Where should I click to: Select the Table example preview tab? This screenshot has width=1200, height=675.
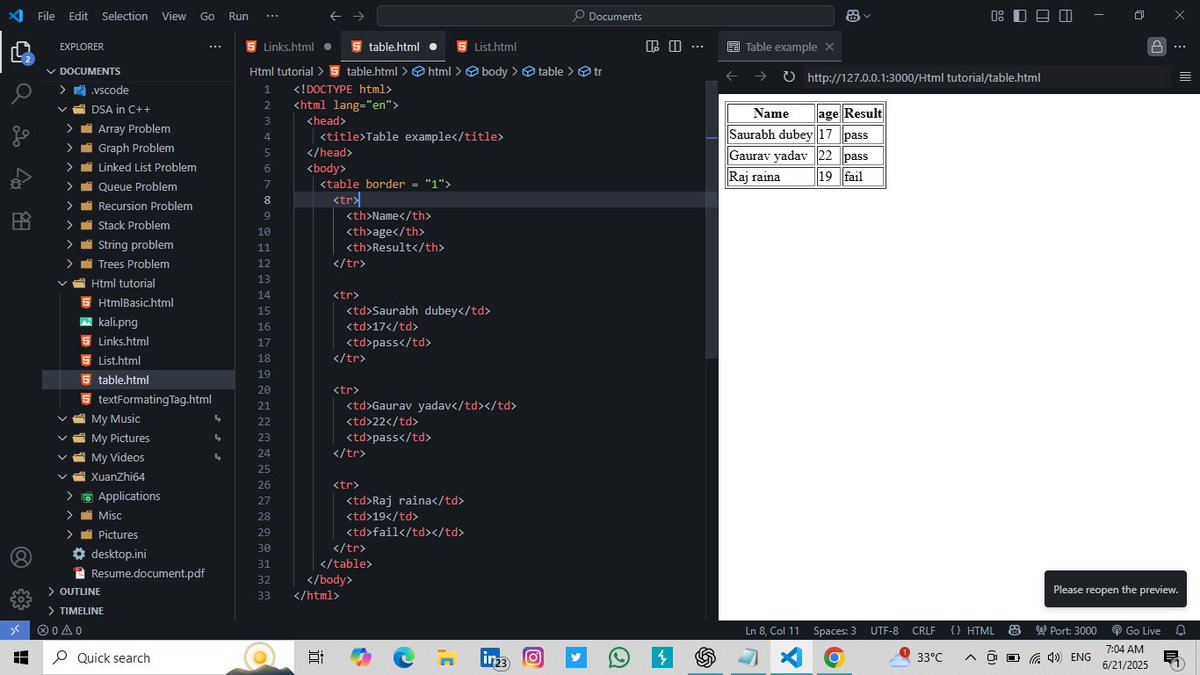(x=780, y=46)
